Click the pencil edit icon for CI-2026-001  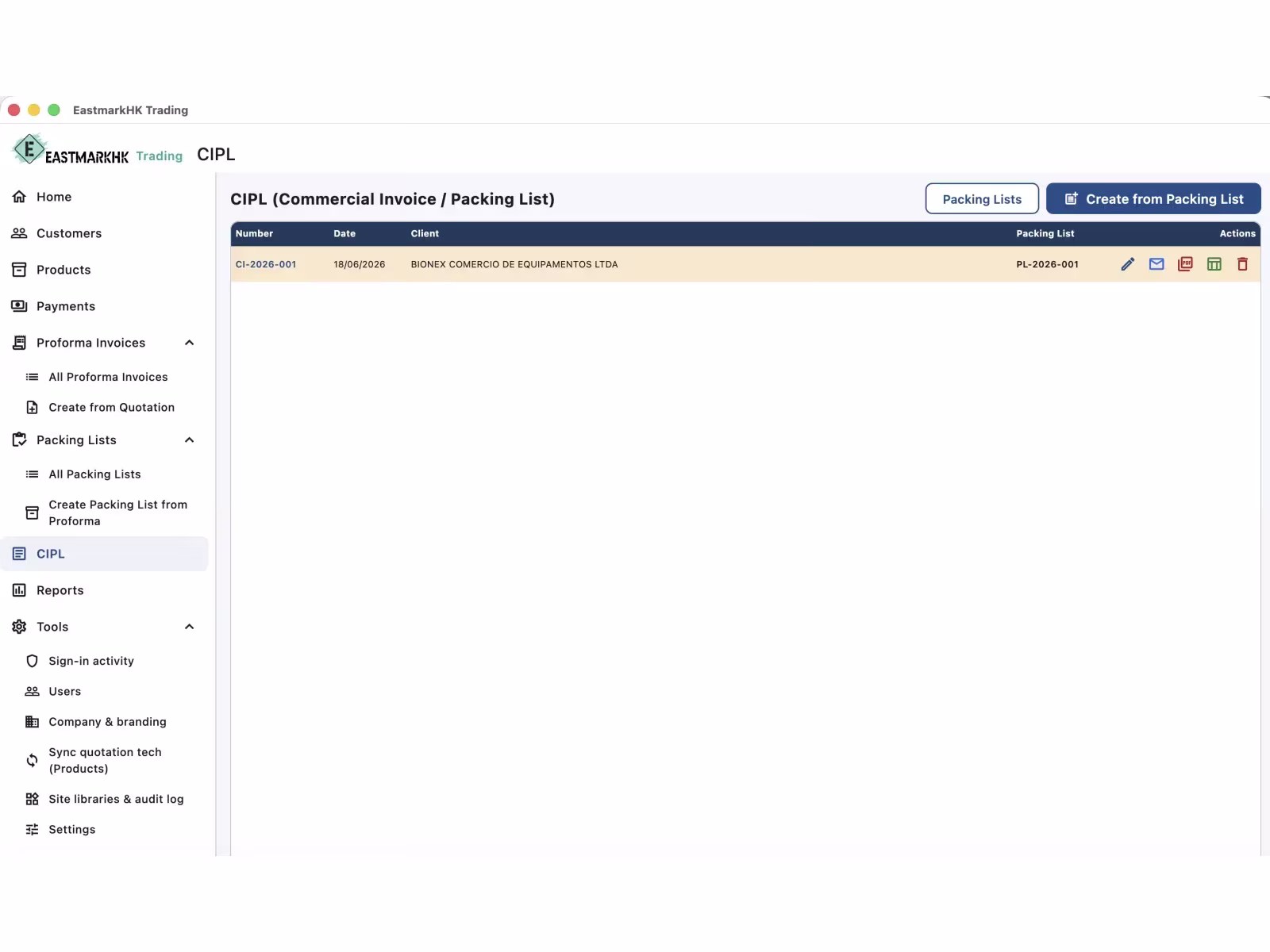click(x=1127, y=264)
